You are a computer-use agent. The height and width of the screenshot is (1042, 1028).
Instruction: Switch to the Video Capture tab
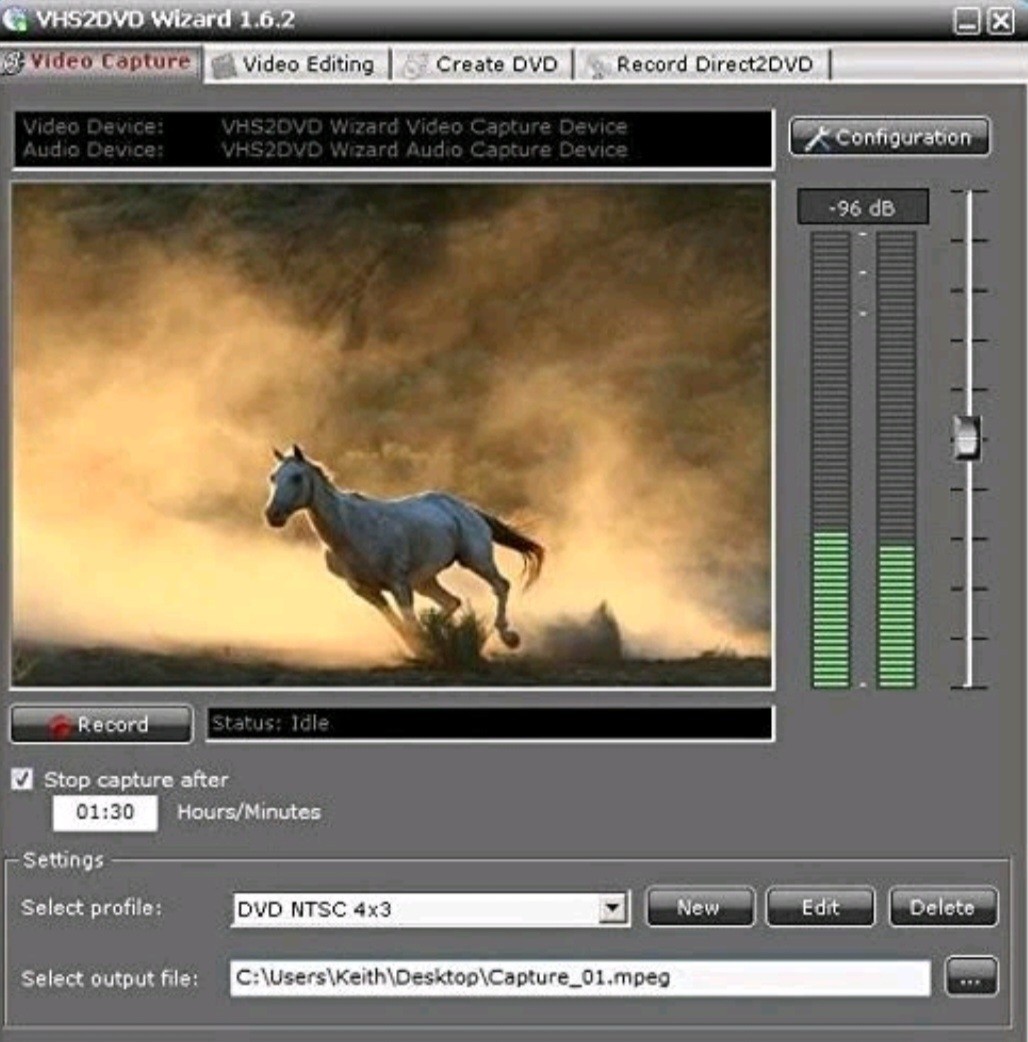(100, 62)
